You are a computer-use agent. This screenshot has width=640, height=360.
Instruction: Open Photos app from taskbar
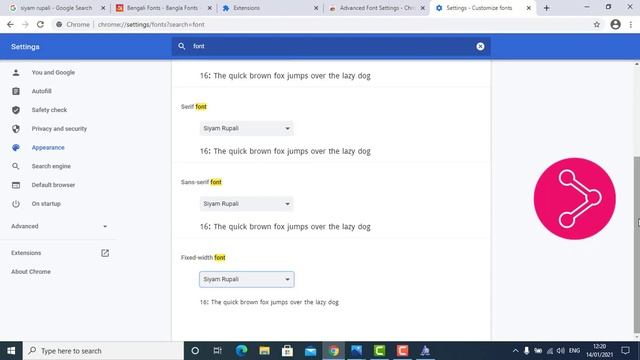356,351
